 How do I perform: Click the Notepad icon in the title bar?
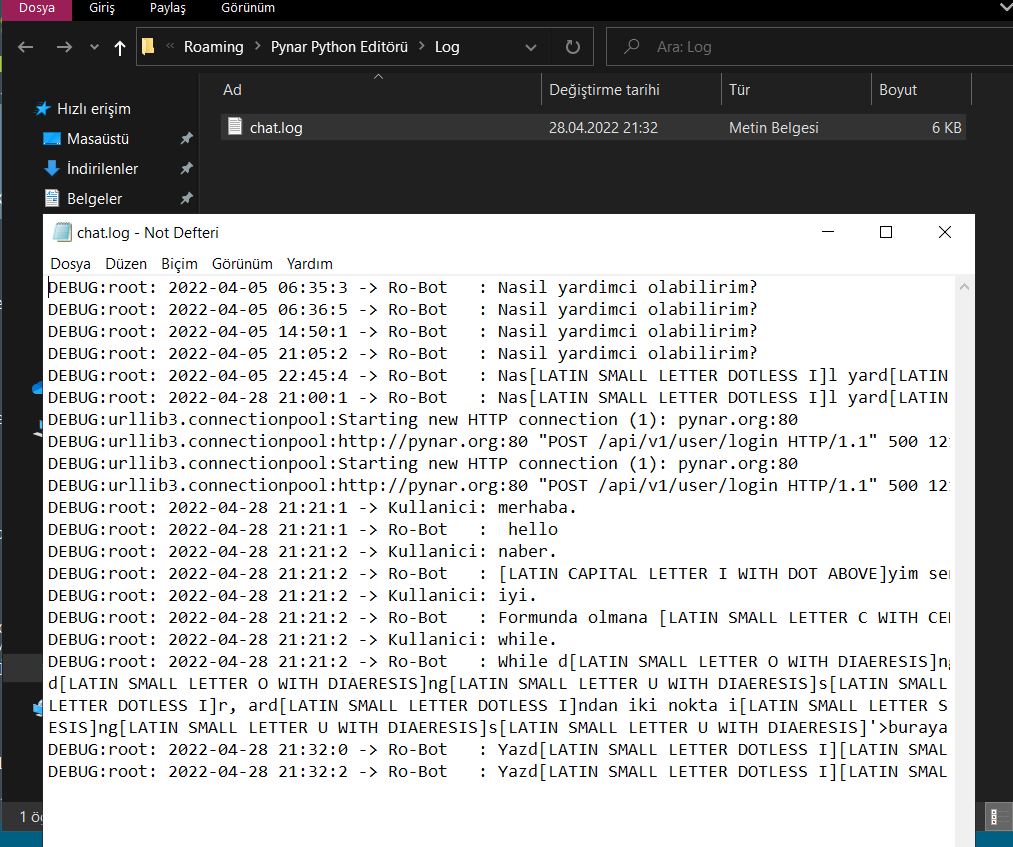[x=62, y=231]
